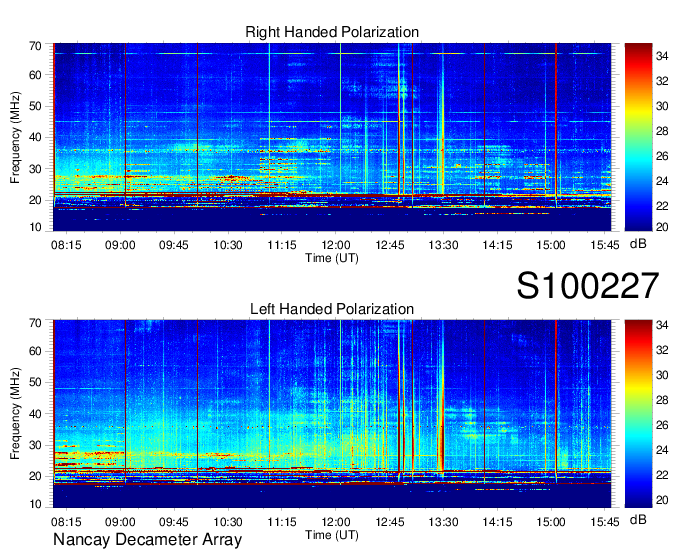
Task: Click the Right Handed plot's dB color bar
Action: (x=638, y=137)
